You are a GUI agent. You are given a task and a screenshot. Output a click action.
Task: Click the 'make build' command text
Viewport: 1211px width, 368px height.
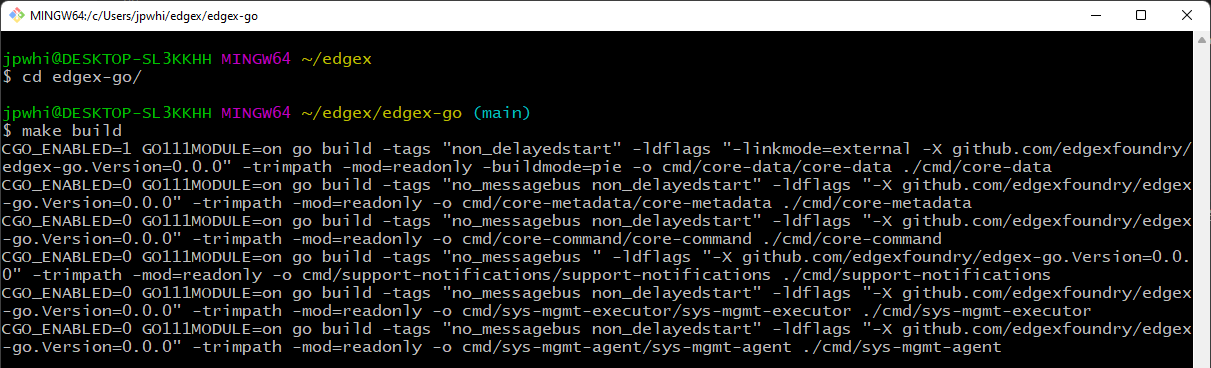tap(72, 131)
